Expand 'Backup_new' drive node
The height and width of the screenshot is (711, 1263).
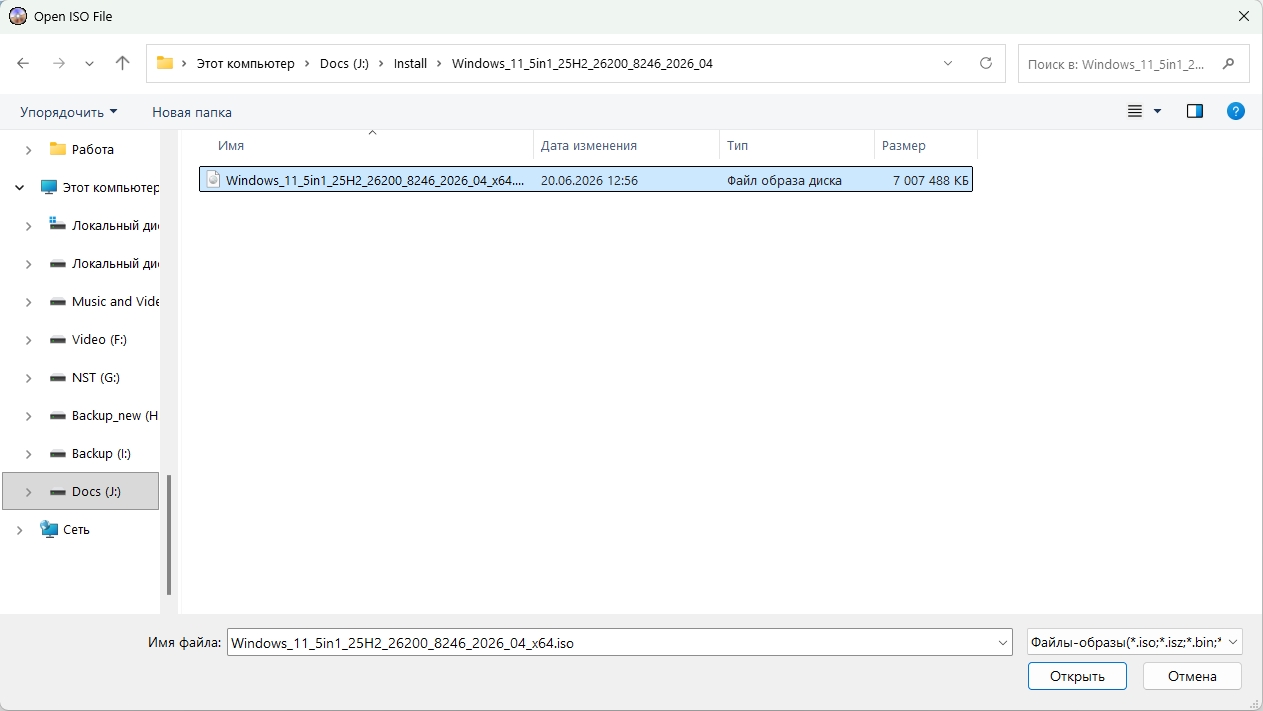[x=28, y=415]
